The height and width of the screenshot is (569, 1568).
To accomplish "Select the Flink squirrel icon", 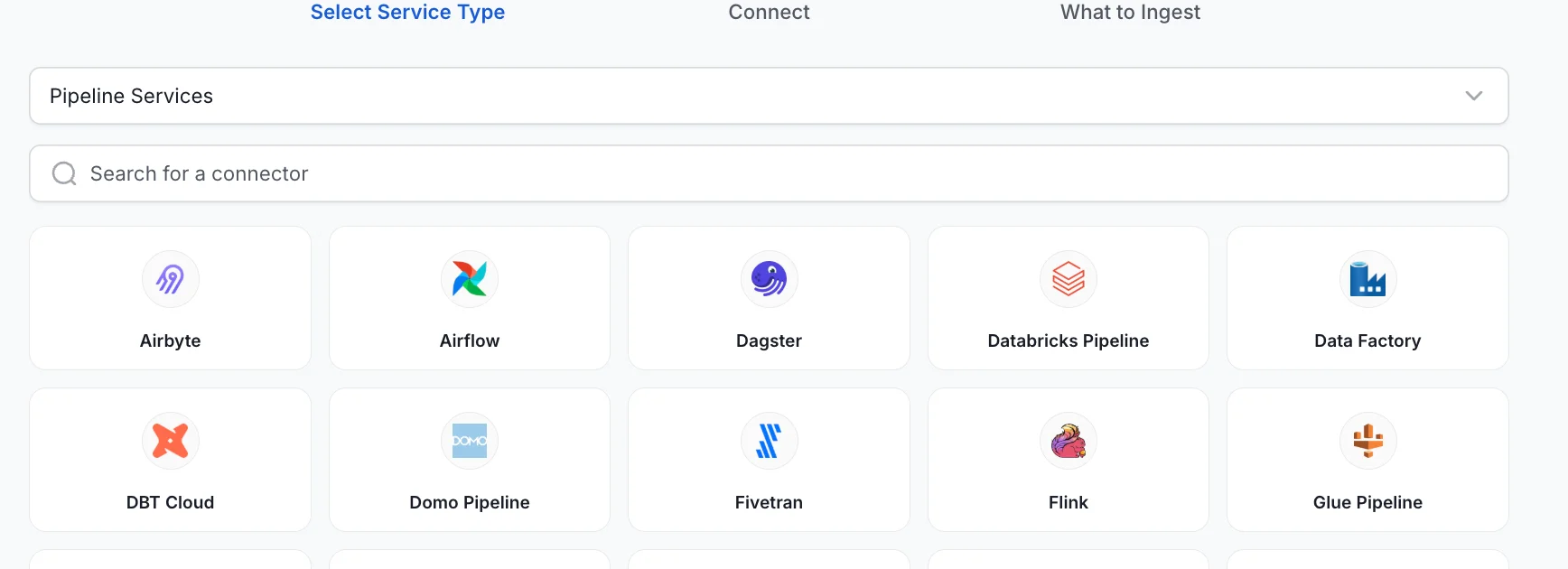I will 1069,441.
